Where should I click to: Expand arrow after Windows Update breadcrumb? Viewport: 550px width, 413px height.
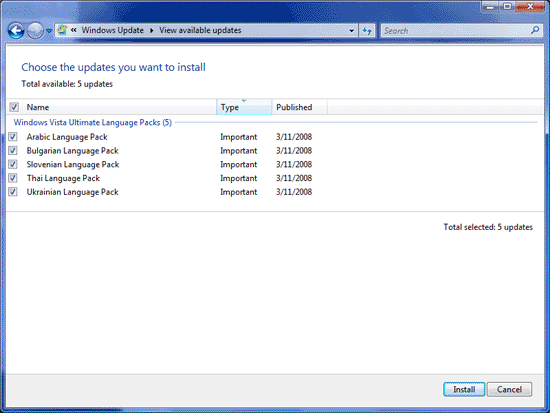(152, 31)
